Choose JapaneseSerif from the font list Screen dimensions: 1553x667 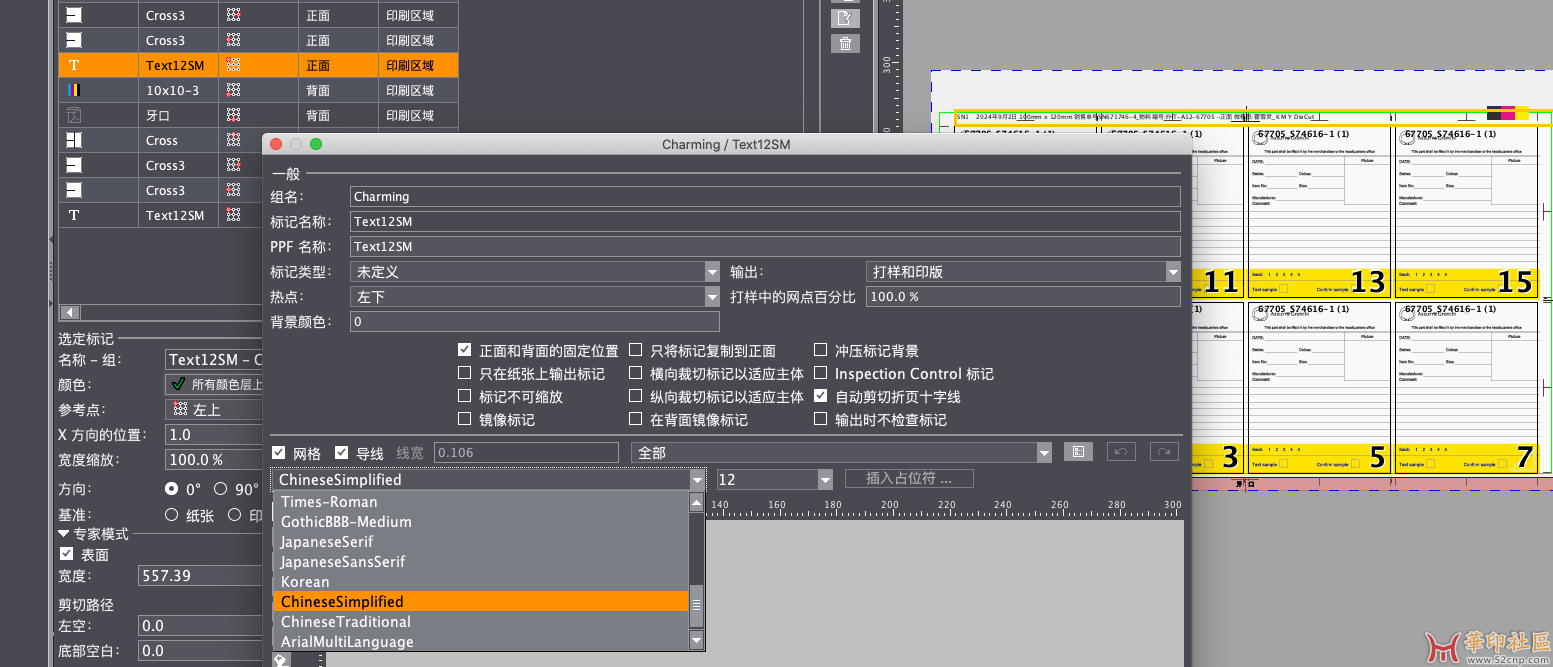[x=481, y=542]
